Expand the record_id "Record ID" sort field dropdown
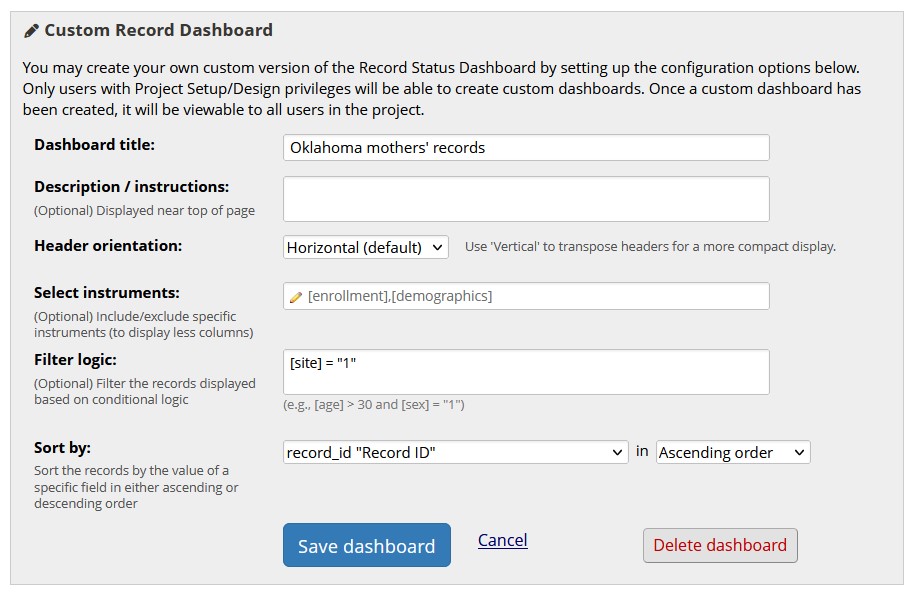 pyautogui.click(x=455, y=453)
